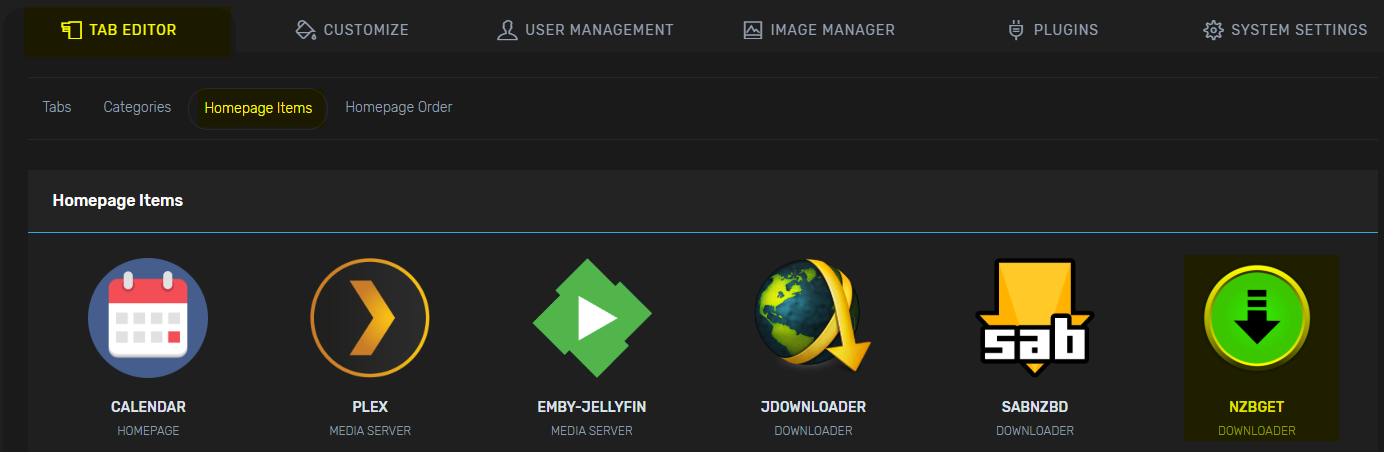Click MEDIA SERVER caption under Plex

tap(370, 431)
